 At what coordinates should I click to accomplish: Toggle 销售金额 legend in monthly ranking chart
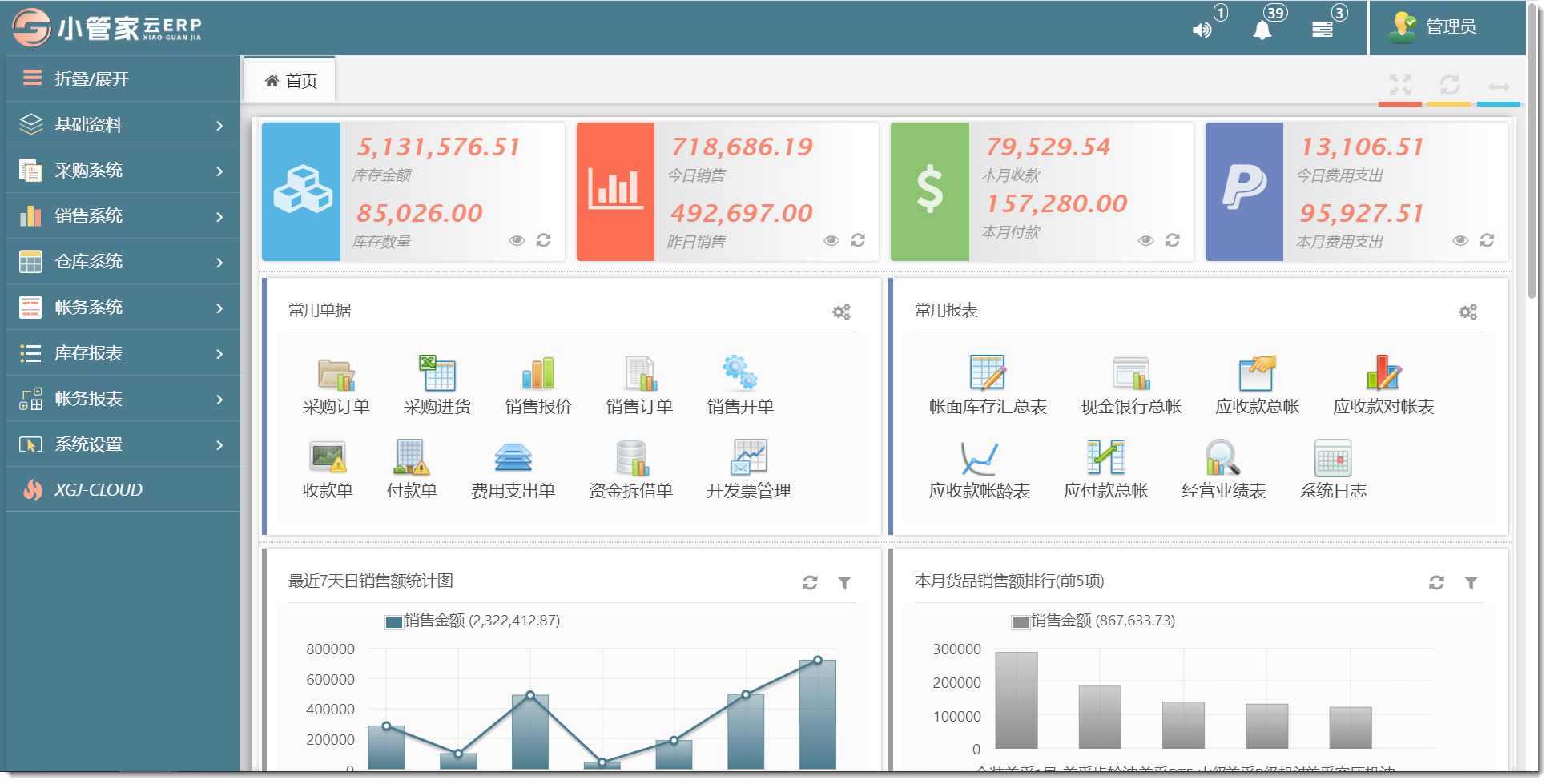(1093, 621)
